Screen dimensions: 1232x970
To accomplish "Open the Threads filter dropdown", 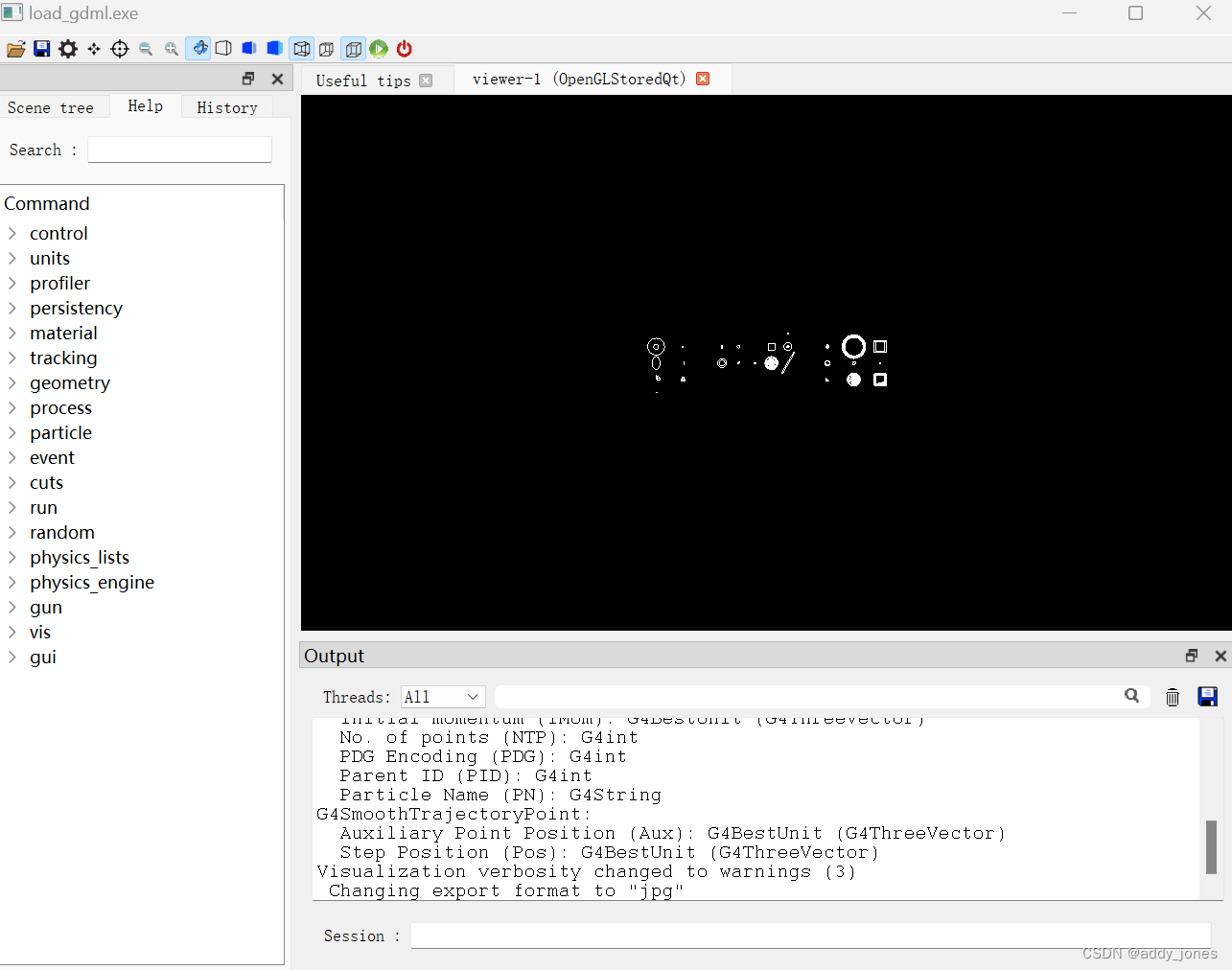I will [x=442, y=697].
